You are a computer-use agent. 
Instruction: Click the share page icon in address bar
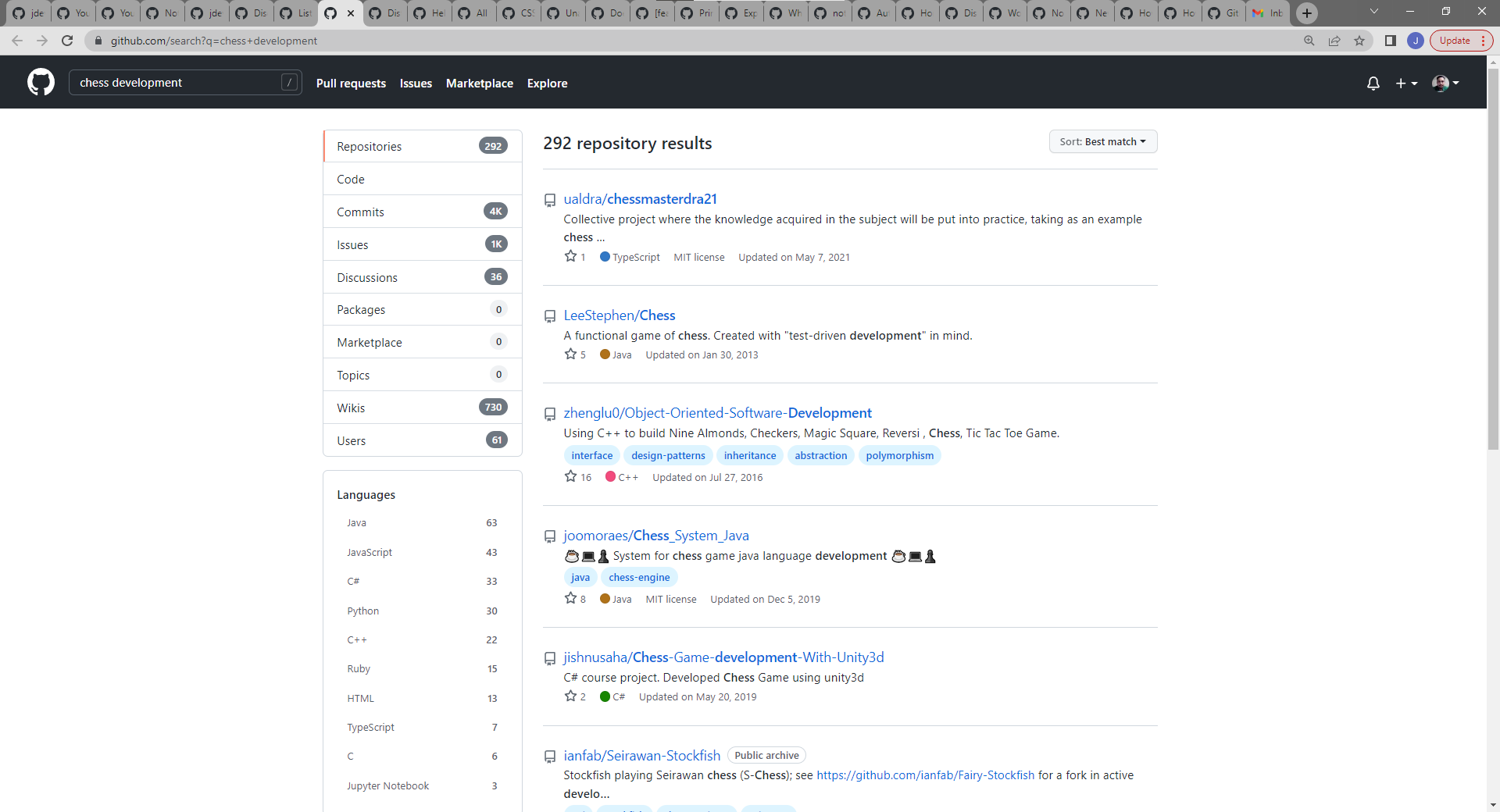click(x=1334, y=41)
